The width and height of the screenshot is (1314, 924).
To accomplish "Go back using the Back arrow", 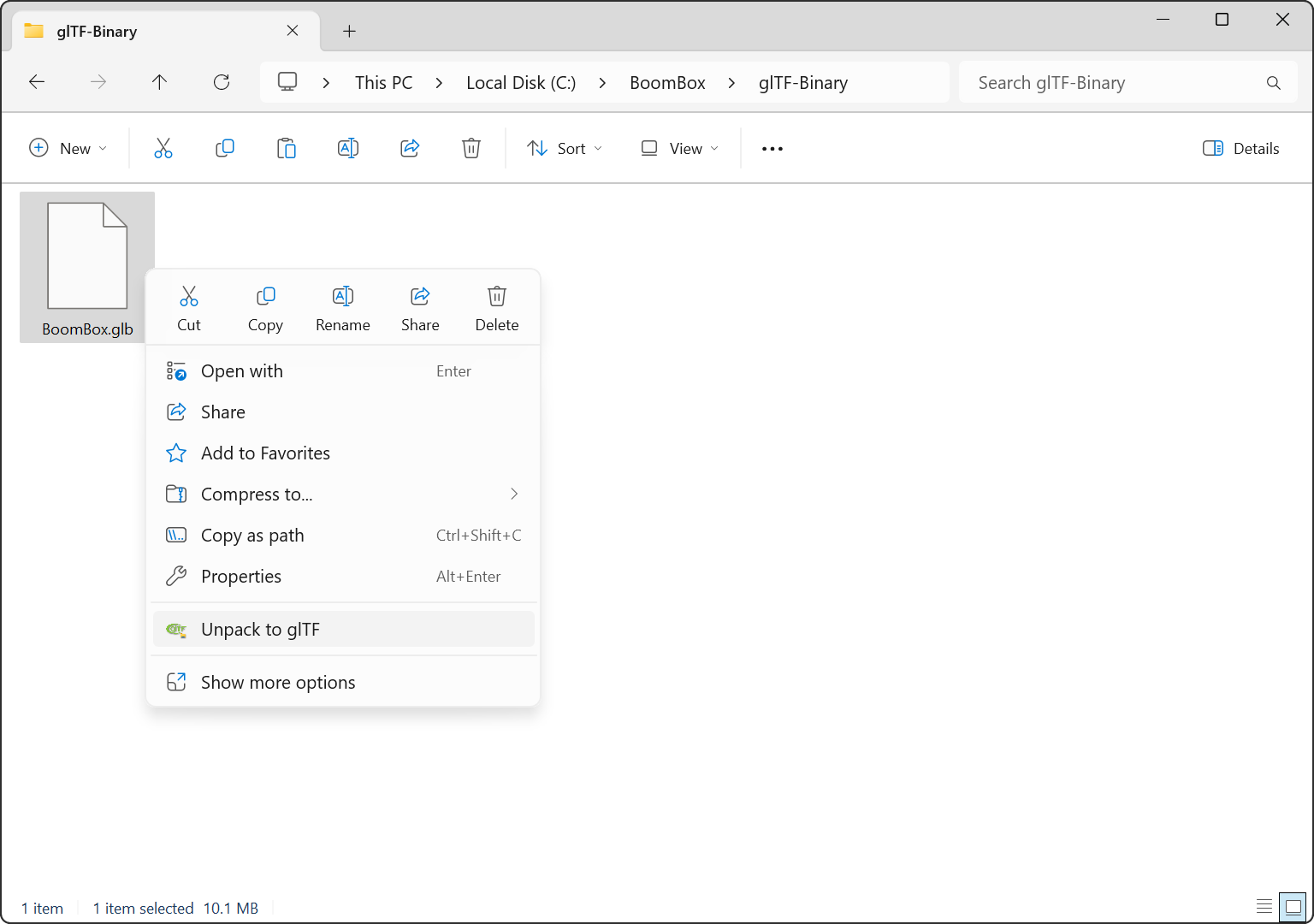I will point(37,82).
